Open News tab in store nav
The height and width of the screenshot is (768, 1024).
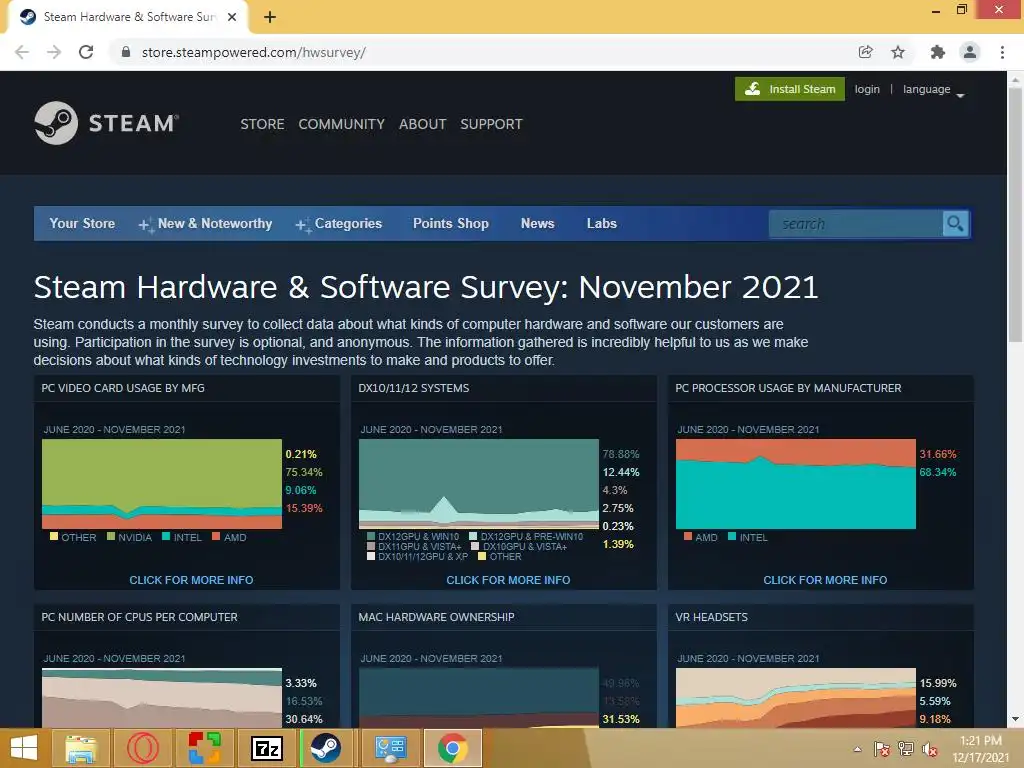(537, 223)
